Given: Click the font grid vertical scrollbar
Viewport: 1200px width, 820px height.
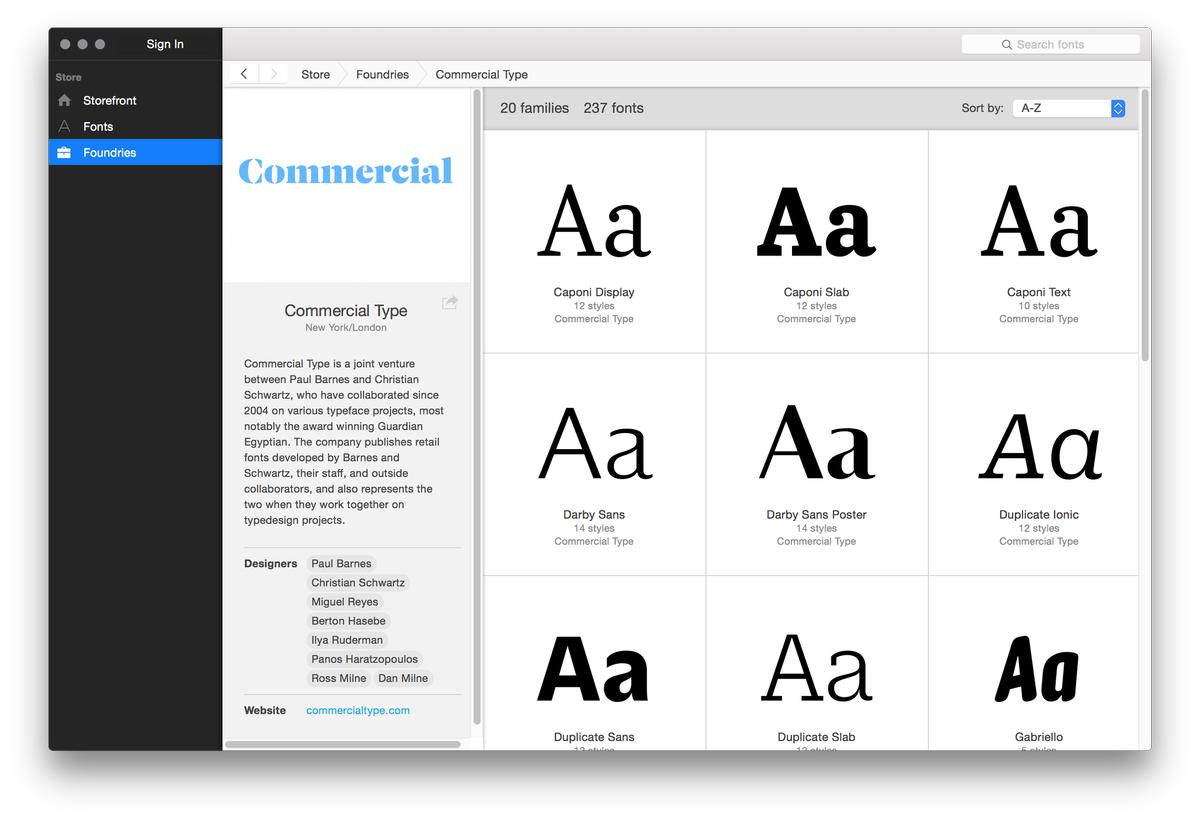Looking at the screenshot, I should pyautogui.click(x=1145, y=225).
